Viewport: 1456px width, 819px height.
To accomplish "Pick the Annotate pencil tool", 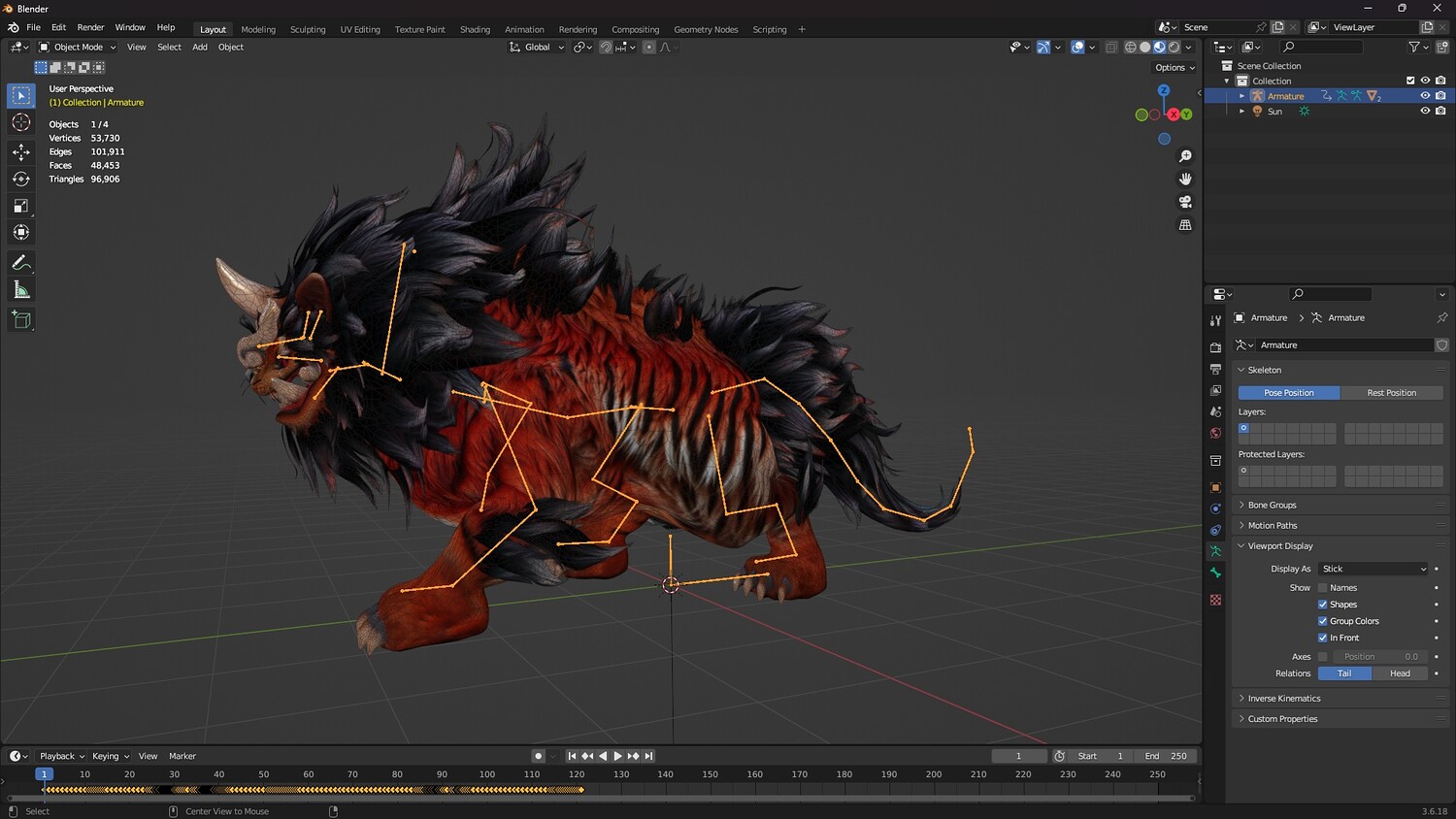I will 20,263.
